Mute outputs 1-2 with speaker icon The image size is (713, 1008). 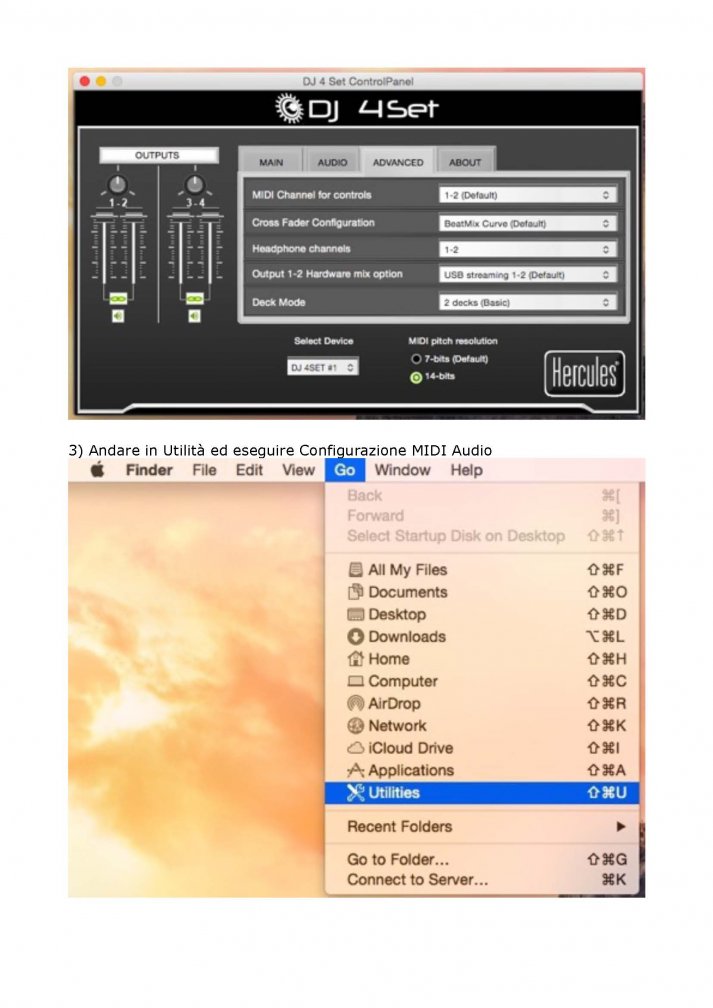tap(118, 316)
